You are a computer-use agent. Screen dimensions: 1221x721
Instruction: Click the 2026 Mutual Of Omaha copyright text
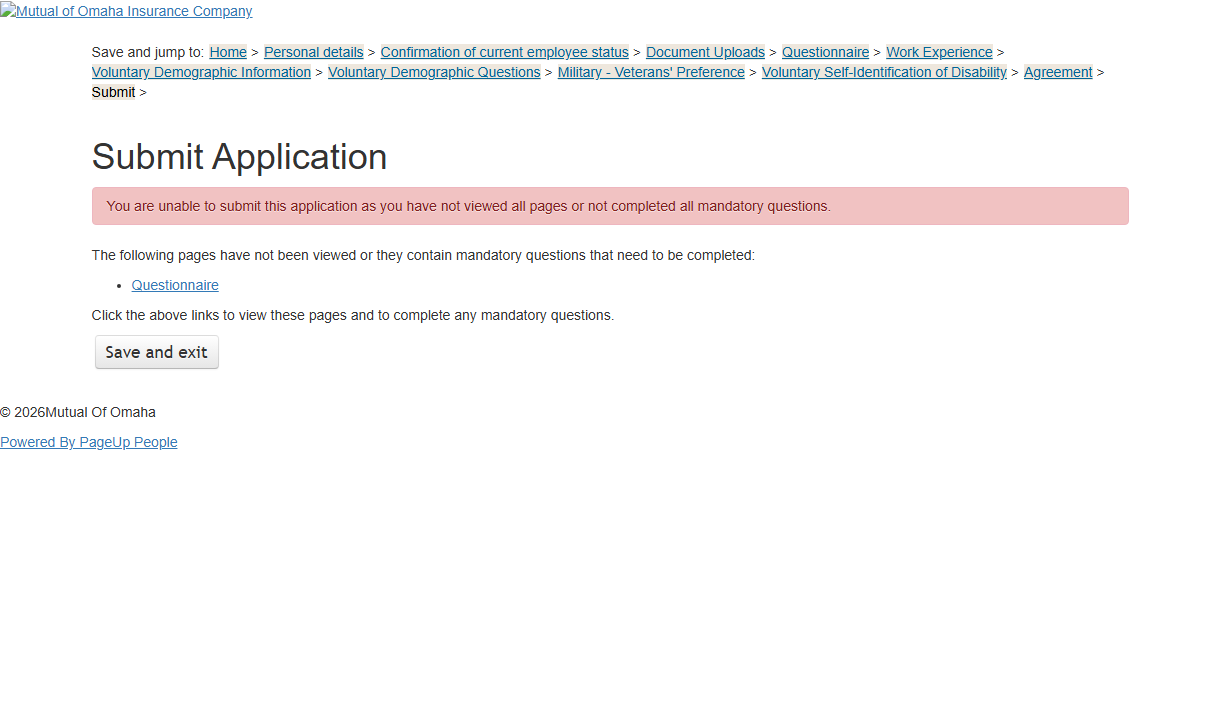[78, 412]
